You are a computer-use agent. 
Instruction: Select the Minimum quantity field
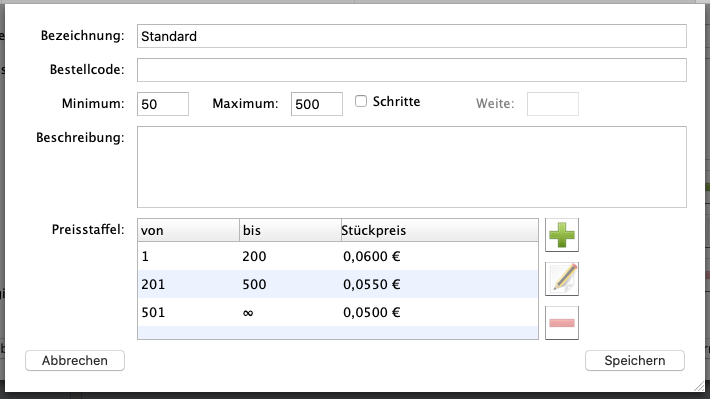coord(163,104)
